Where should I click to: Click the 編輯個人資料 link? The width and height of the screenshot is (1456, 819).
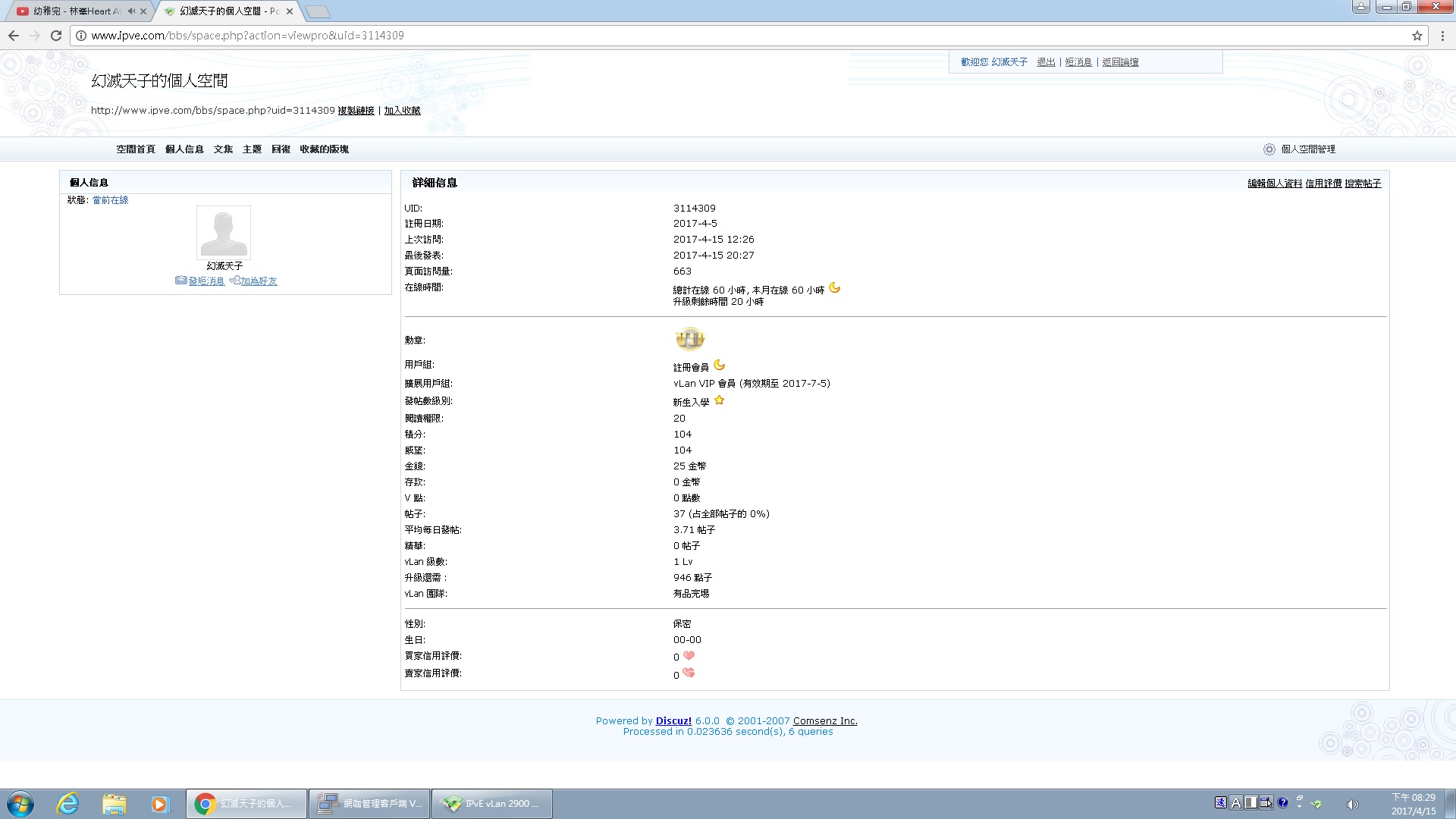click(1274, 184)
